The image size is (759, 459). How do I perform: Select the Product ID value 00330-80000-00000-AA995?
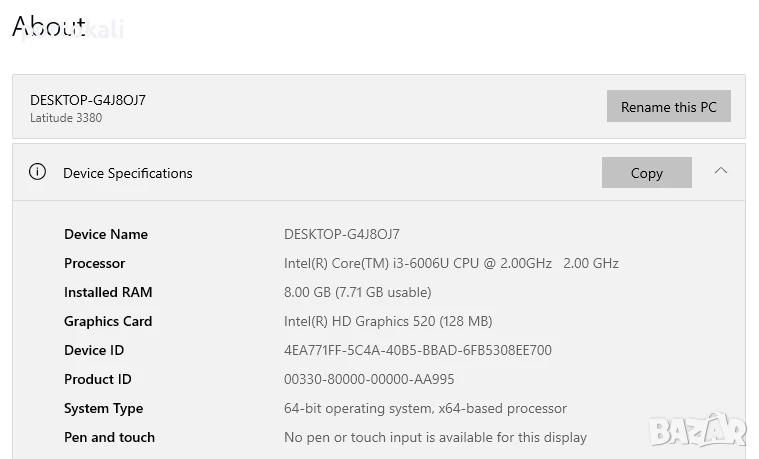click(x=369, y=379)
